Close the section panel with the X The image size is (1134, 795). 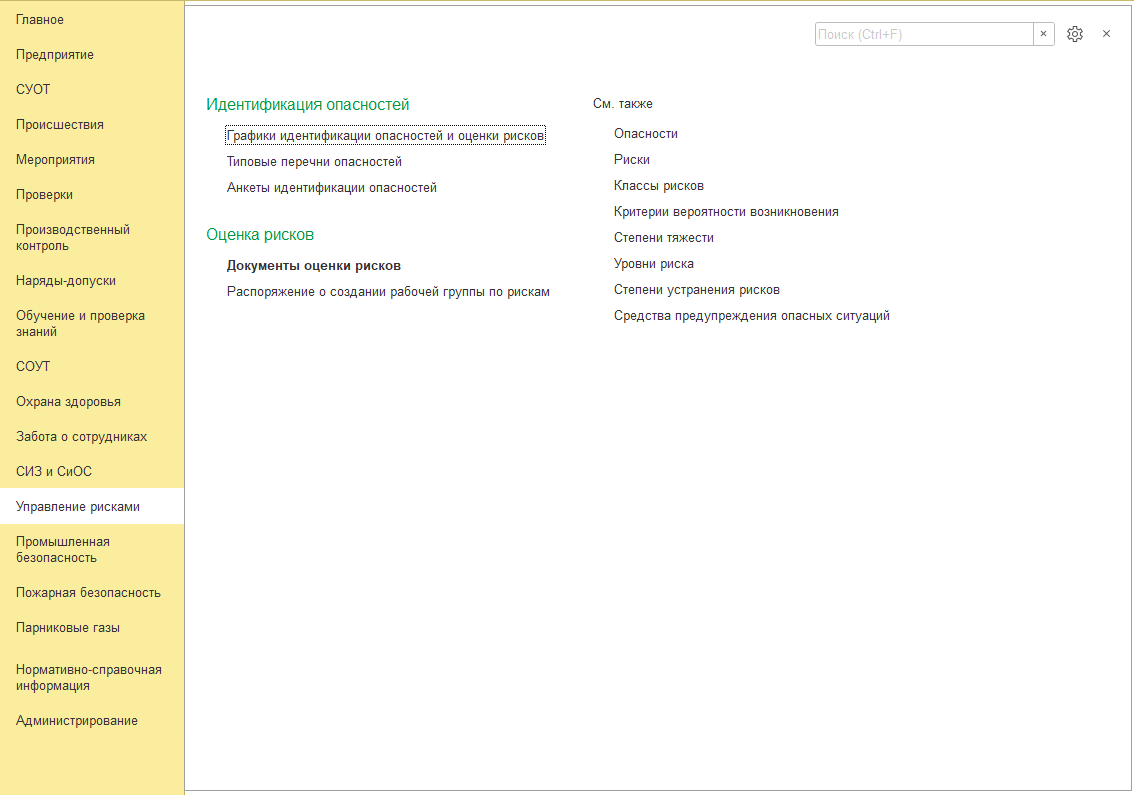point(1107,34)
